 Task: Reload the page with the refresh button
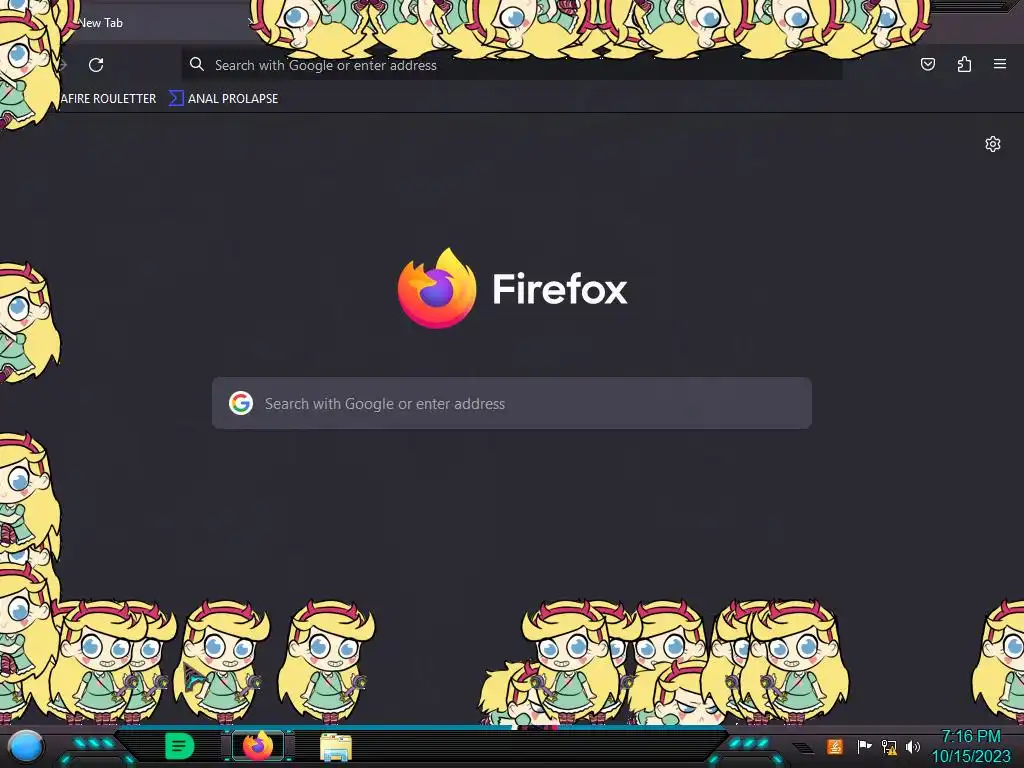[x=96, y=65]
